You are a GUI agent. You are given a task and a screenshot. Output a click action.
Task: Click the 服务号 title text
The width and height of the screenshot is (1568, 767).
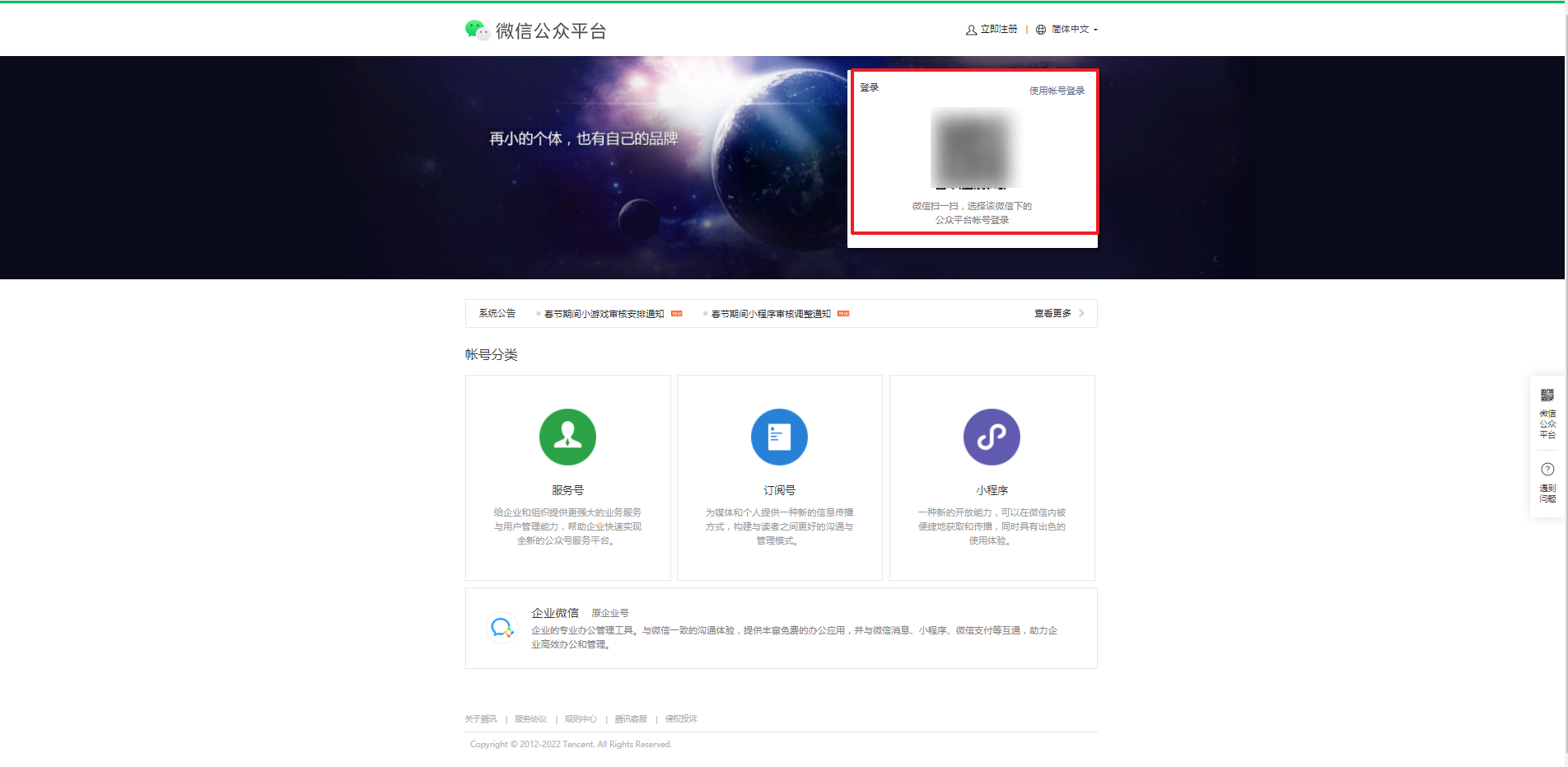[567, 490]
